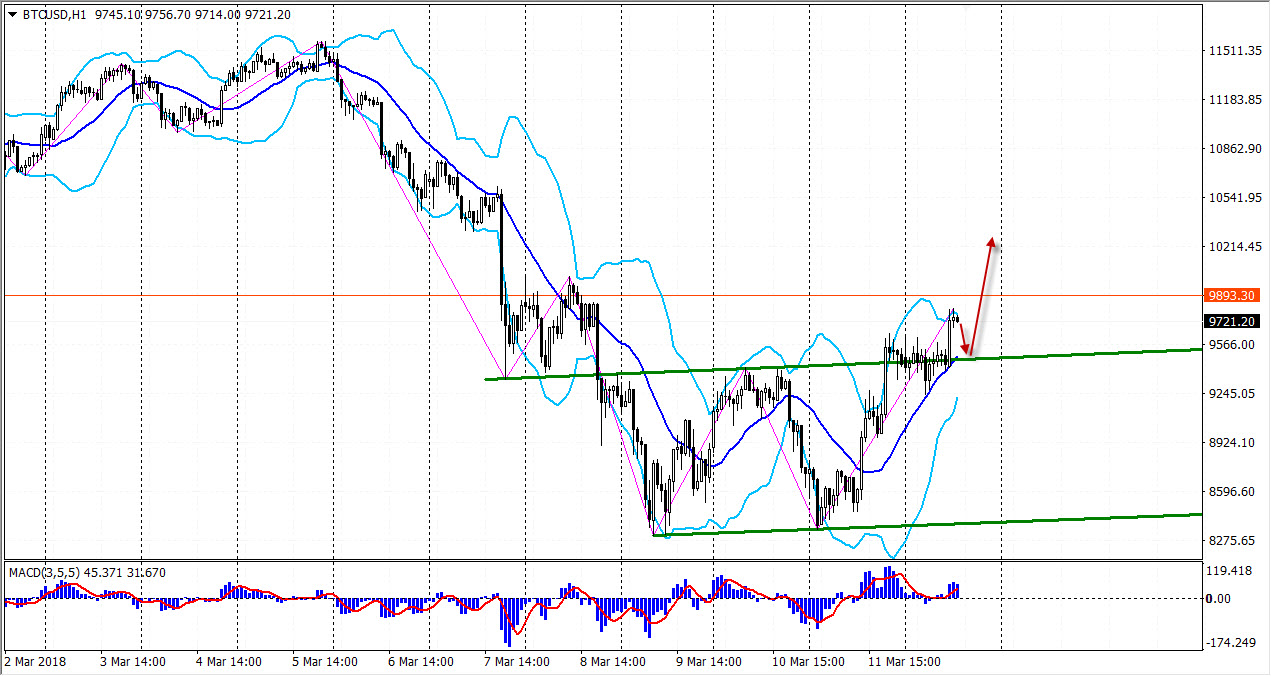Click the 8 Mar 14:00 time label
The width and height of the screenshot is (1271, 676).
point(614,662)
